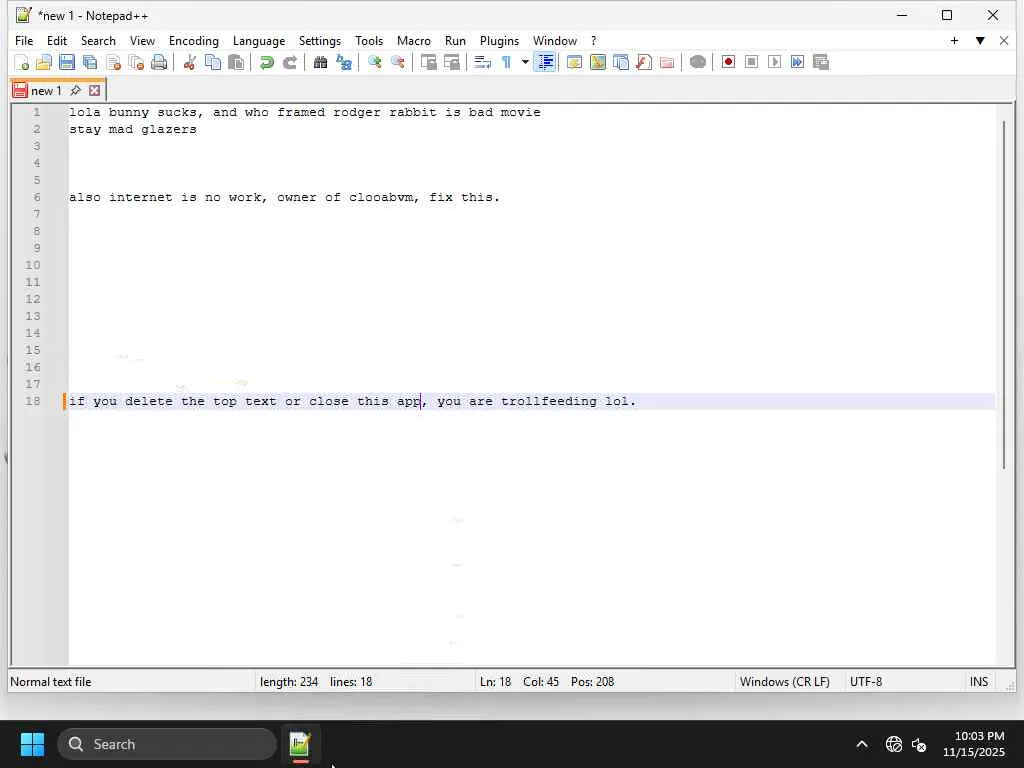Save the current recorded macro icon
The height and width of the screenshot is (768, 1024).
coord(821,62)
